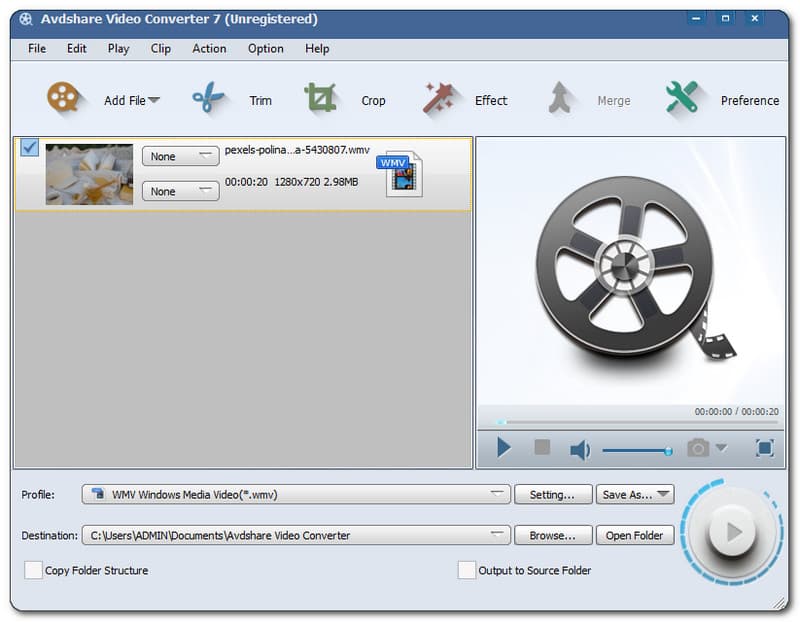800x622 pixels.
Task: Uncheck the pexels-polina video file checkbox
Action: pos(30,148)
